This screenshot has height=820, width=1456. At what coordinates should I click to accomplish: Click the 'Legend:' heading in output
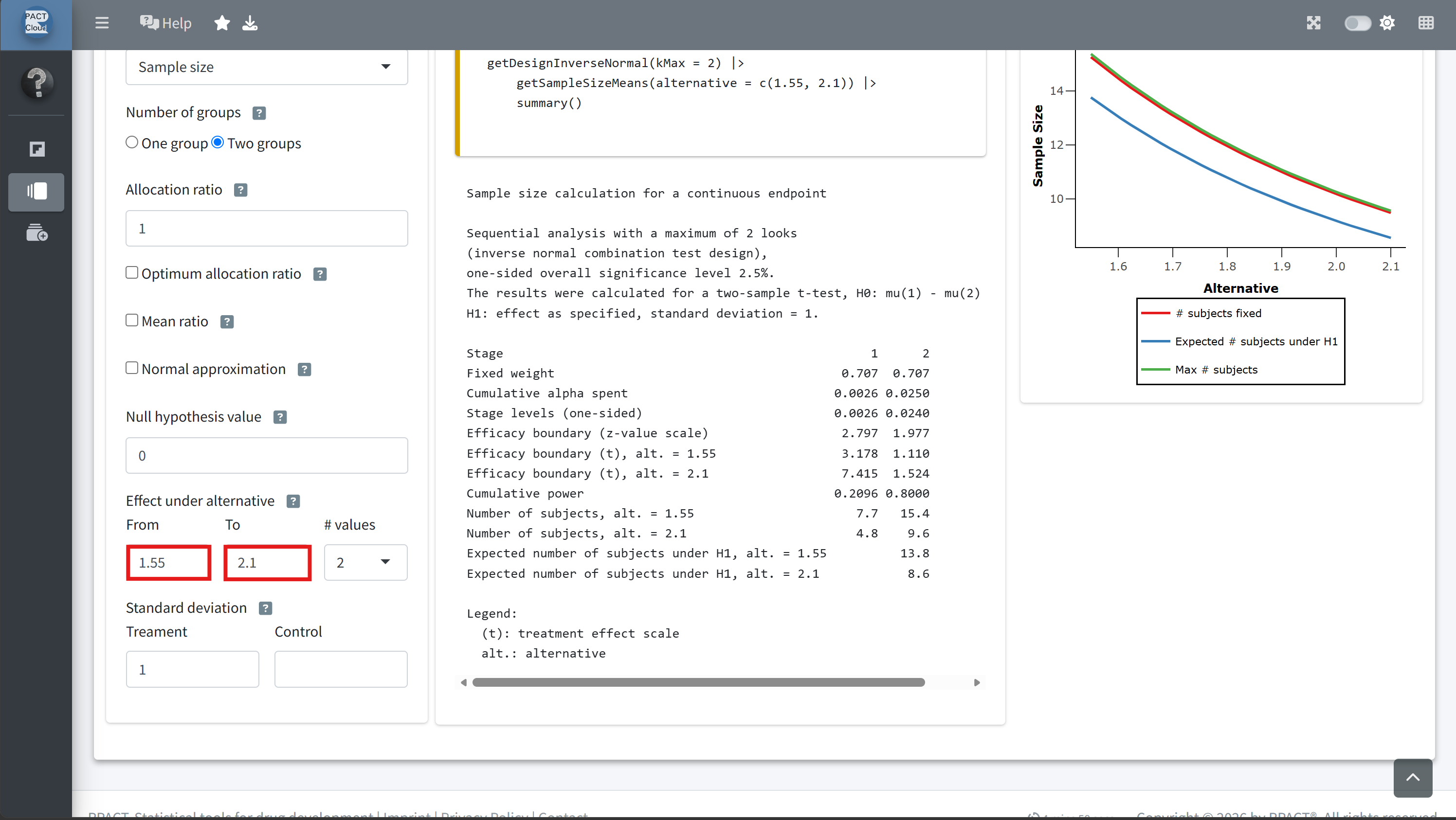click(x=491, y=613)
